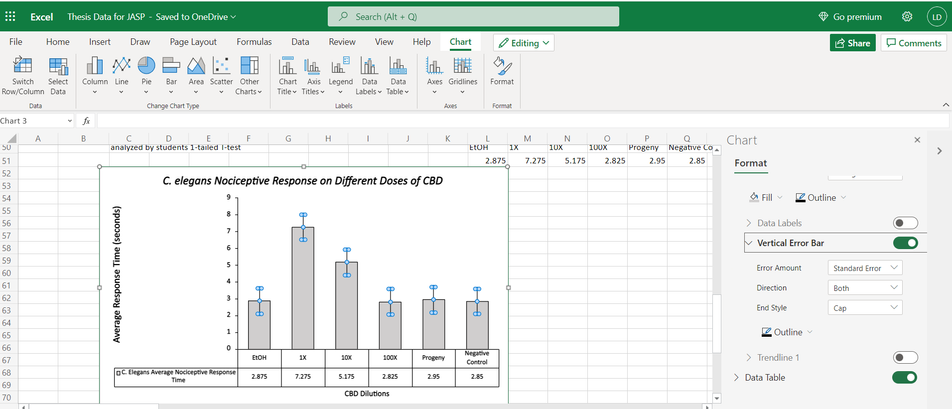Disable the Vertical Error Bar toggle
Image resolution: width=952 pixels, height=409 pixels.
pos(905,243)
